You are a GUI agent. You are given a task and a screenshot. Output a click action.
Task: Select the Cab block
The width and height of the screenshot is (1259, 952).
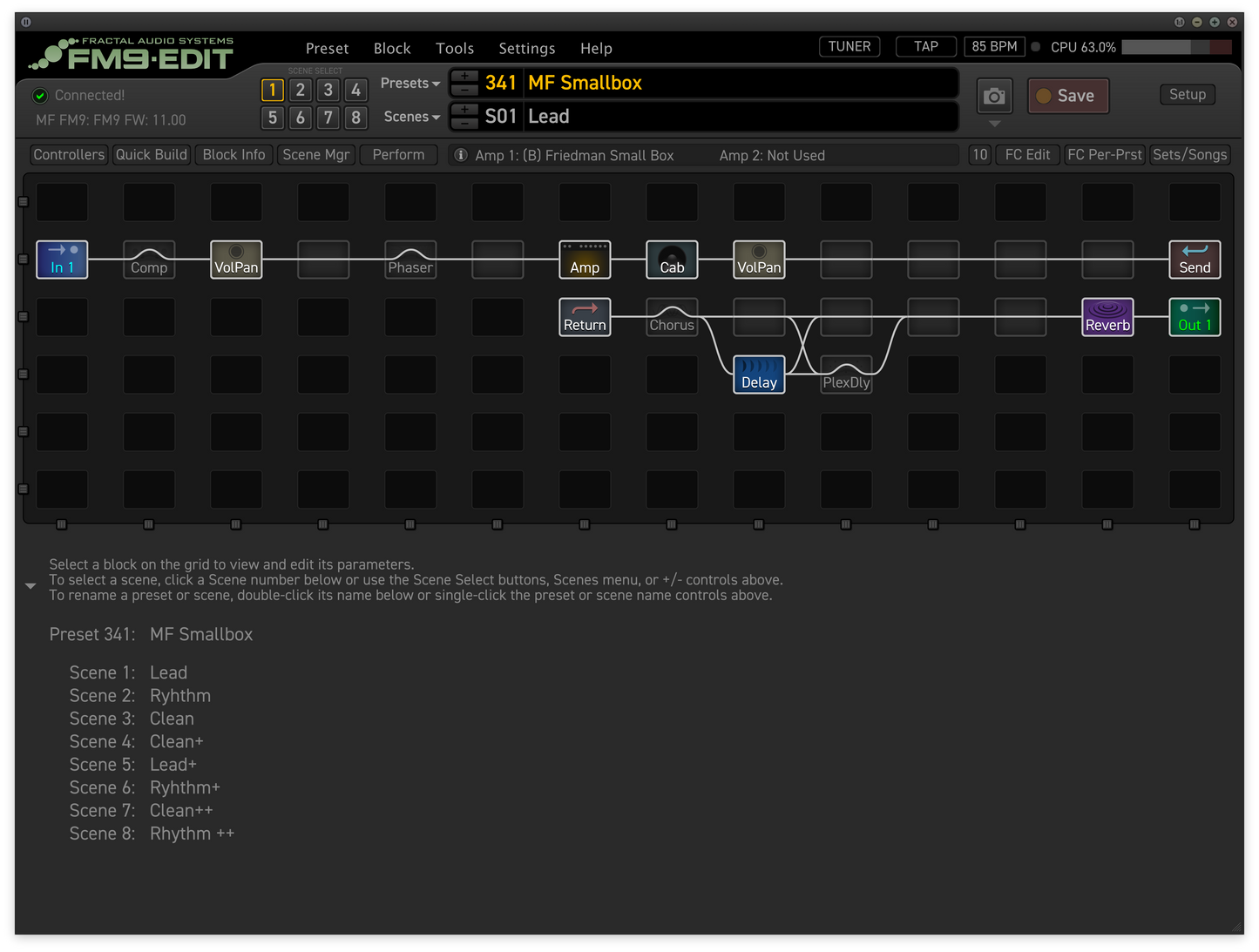coord(672,260)
